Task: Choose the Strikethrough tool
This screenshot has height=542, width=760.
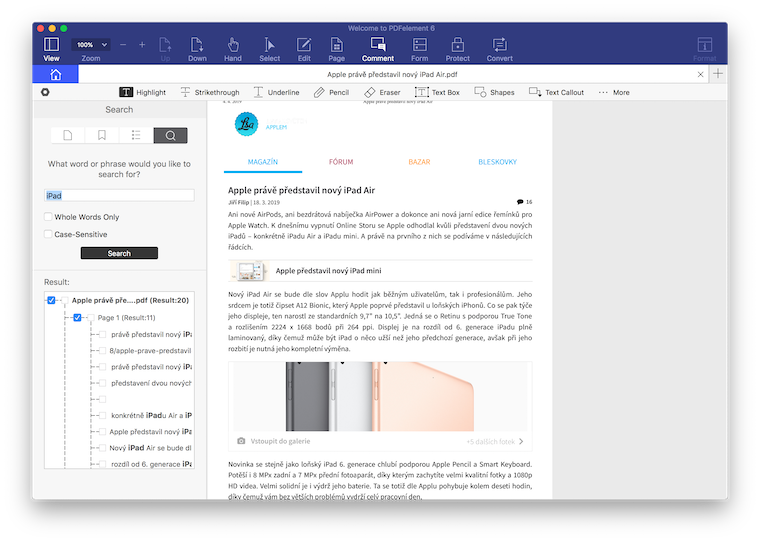Action: click(x=210, y=92)
